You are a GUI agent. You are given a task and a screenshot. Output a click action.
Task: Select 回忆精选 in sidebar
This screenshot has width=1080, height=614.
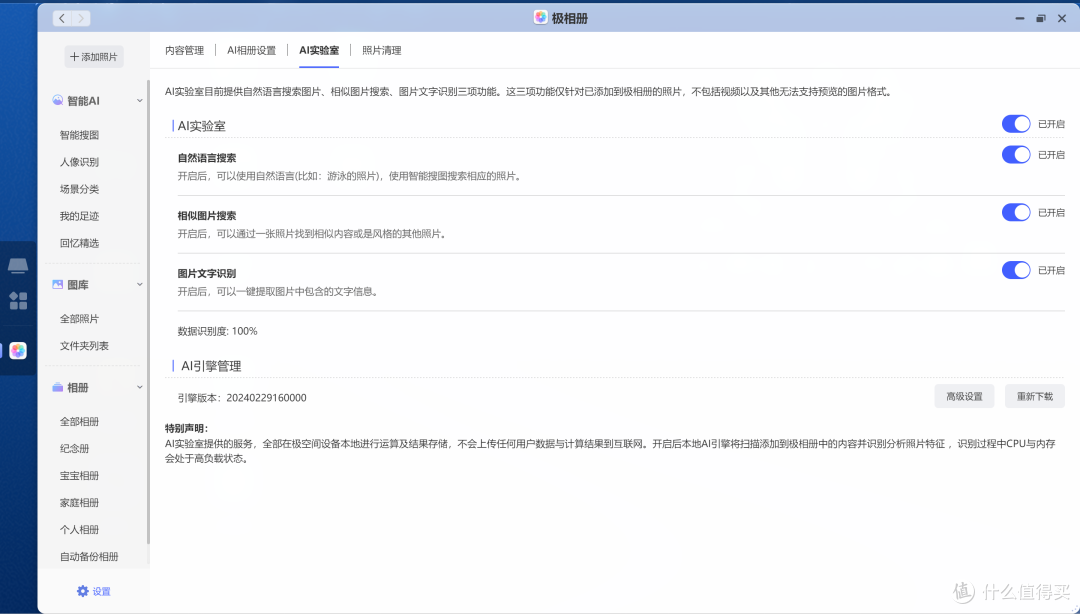79,243
